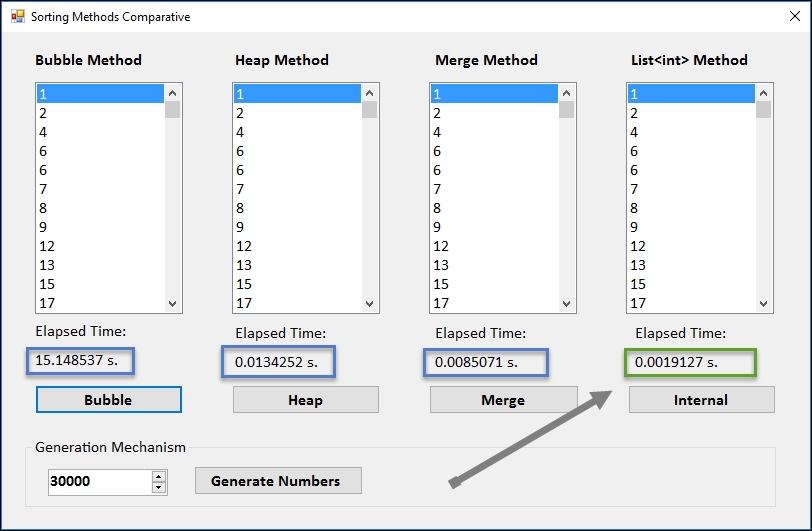This screenshot has width=812, height=531.
Task: Increase number count with spinner up arrow
Action: tap(159, 476)
